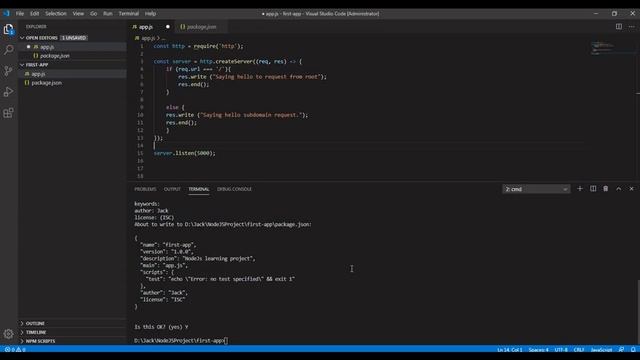Viewport: 640px width, 360px height.
Task: Switch to the Output panel tab
Action: [x=172, y=189]
